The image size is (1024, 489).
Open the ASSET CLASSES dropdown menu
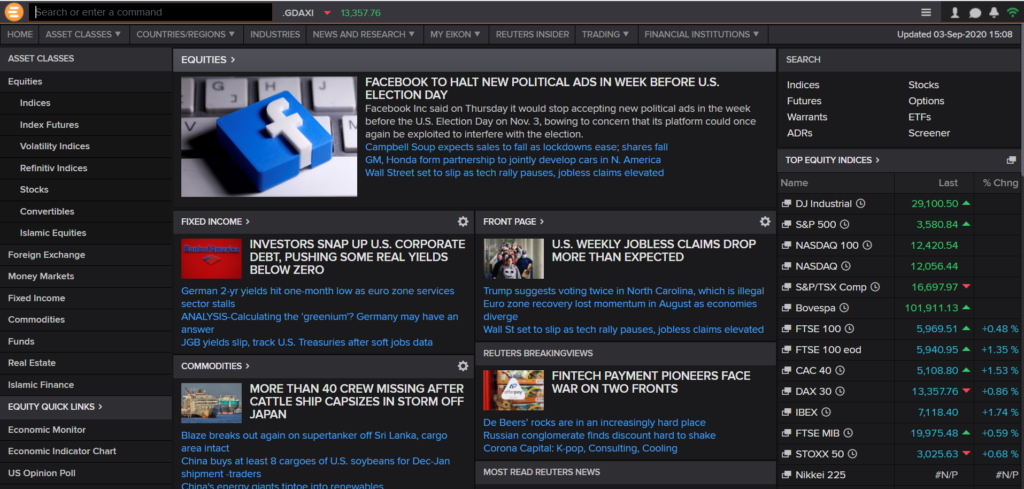(x=84, y=34)
